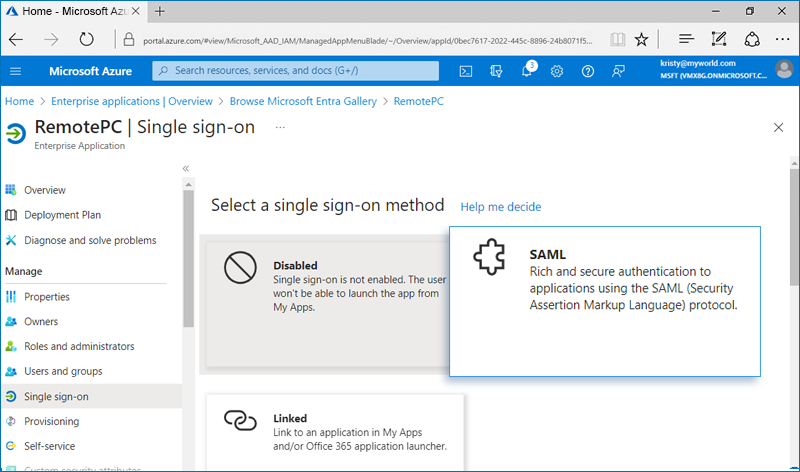This screenshot has height=472, width=800.
Task: Select the Disabled sign-on option card
Action: click(325, 301)
